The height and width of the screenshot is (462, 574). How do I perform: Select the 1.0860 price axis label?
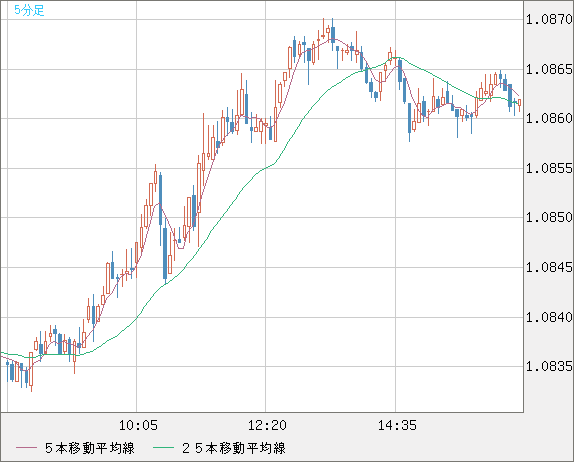(x=549, y=118)
